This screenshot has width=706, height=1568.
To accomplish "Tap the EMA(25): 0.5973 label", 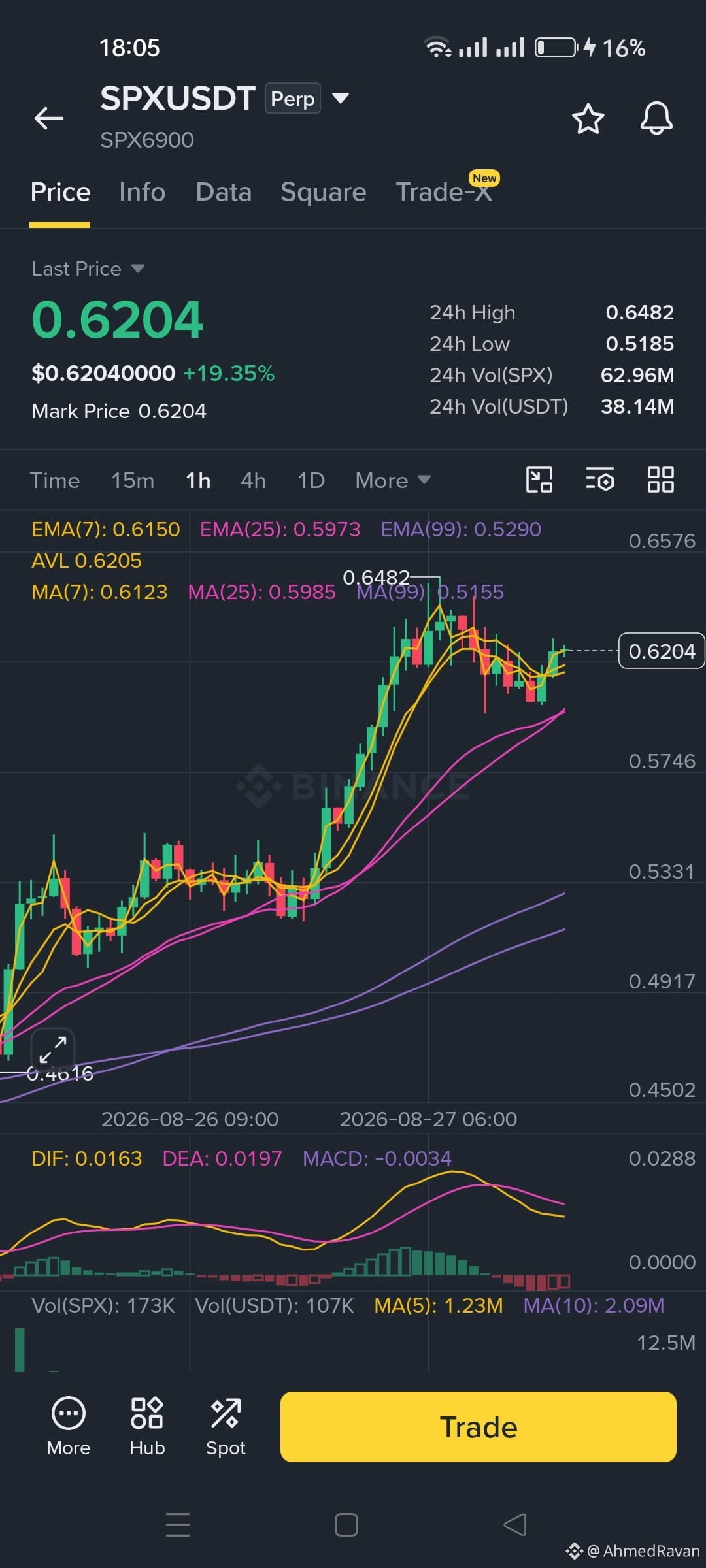I will (x=280, y=529).
